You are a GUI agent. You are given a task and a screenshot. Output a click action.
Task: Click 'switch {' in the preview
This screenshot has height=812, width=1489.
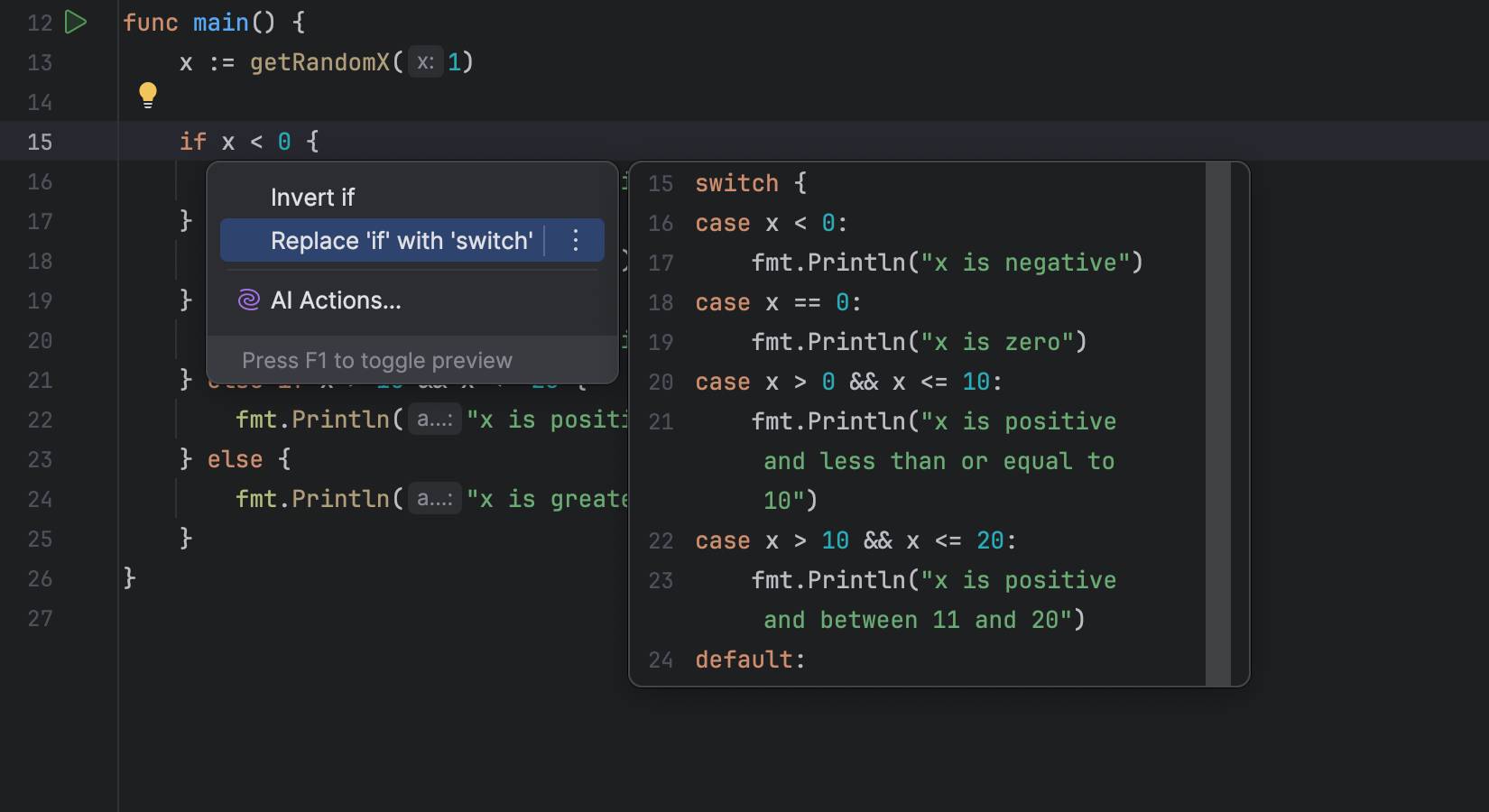point(751,183)
